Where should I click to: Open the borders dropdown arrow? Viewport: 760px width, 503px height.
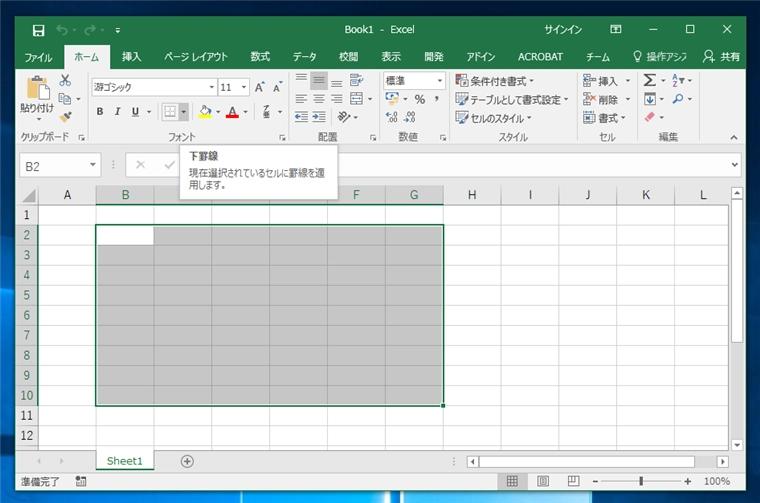183,112
